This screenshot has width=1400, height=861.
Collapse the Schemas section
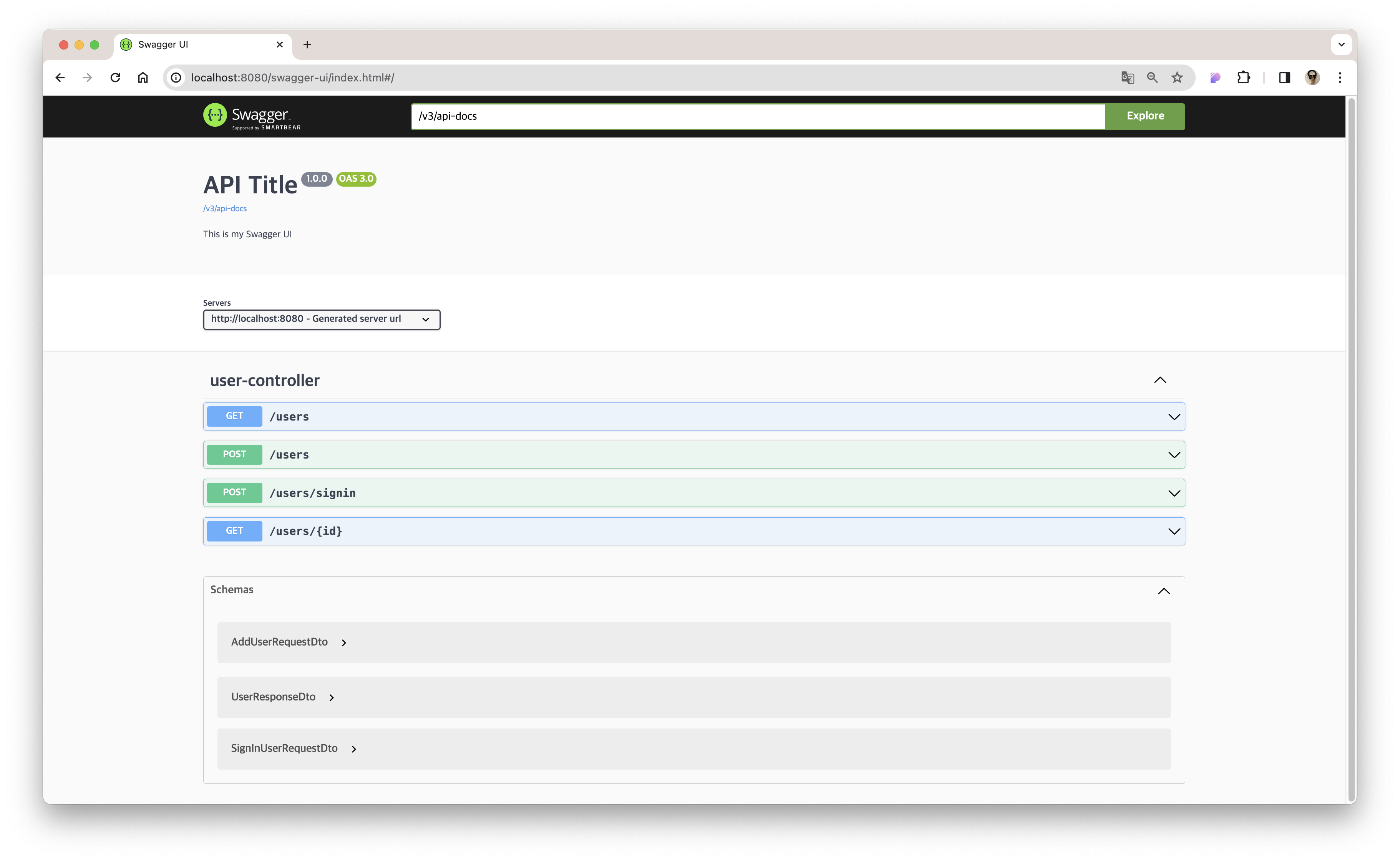point(1164,591)
